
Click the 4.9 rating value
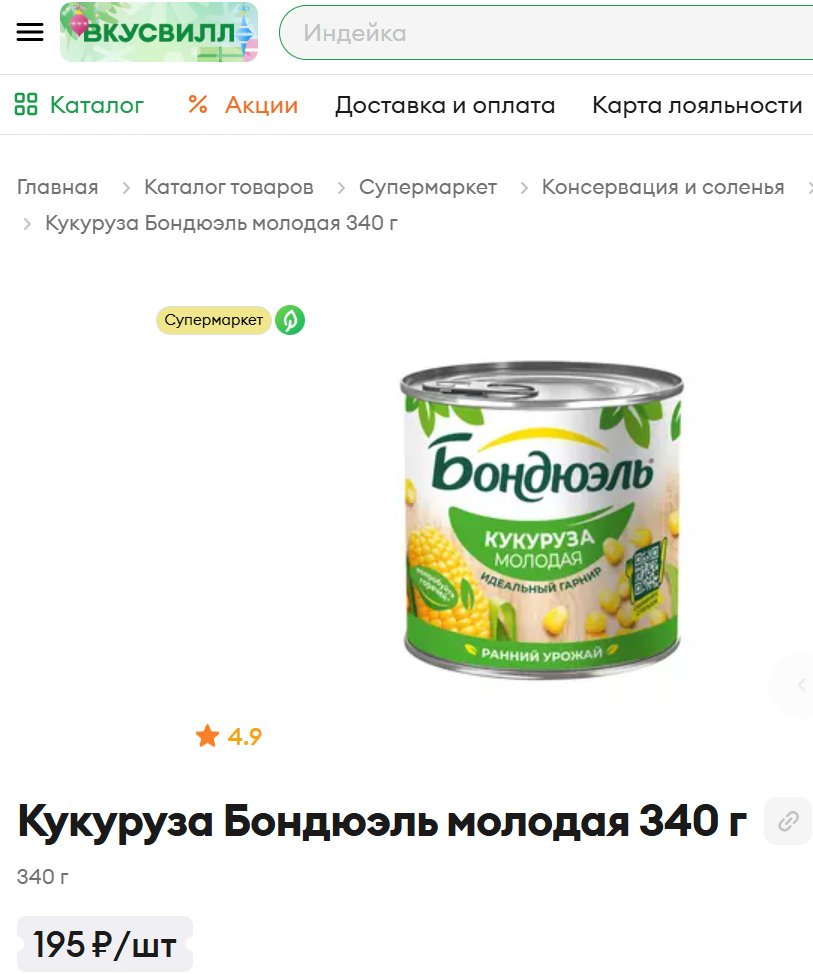coord(244,737)
